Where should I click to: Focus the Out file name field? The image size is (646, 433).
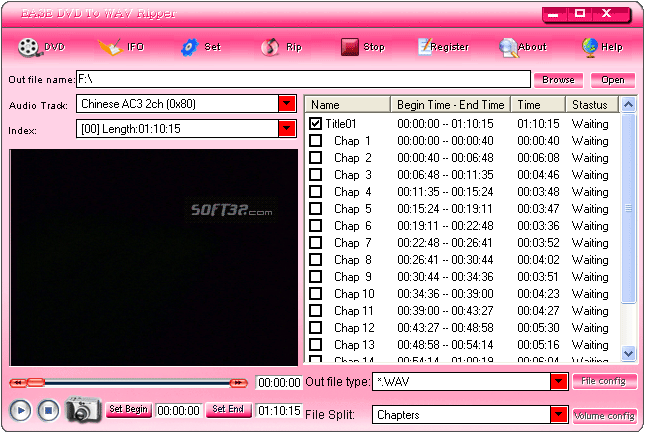(x=303, y=79)
